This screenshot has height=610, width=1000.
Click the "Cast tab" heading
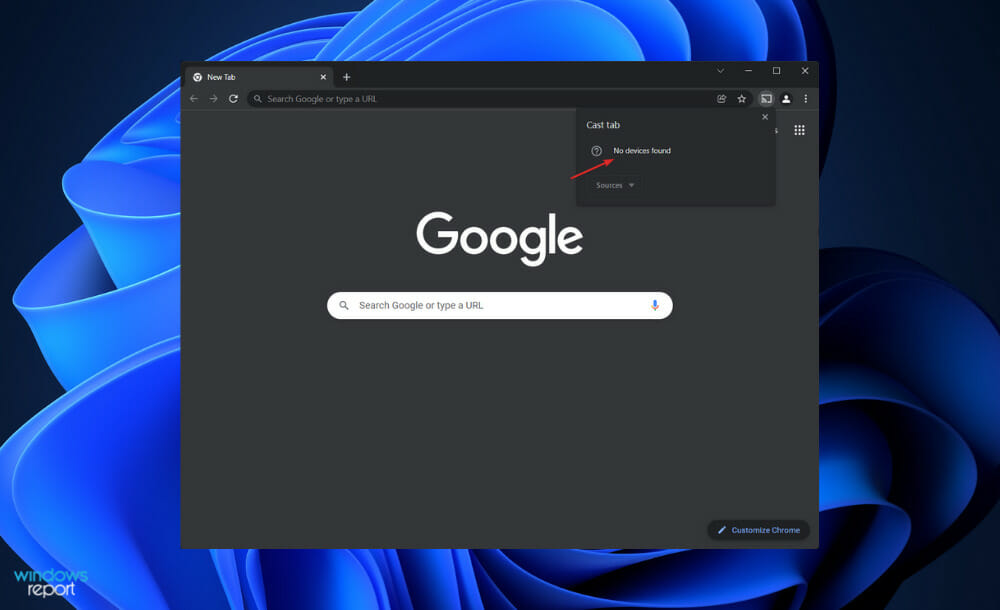pos(603,125)
